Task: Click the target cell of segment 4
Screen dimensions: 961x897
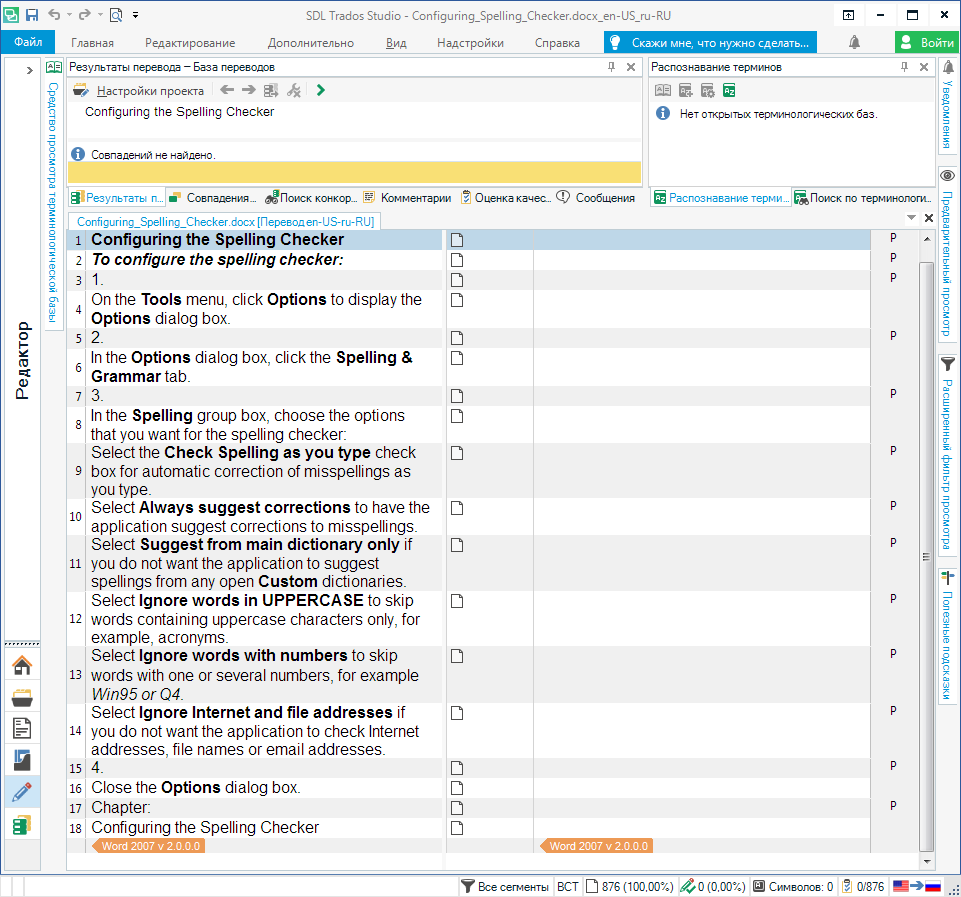Action: coord(700,308)
